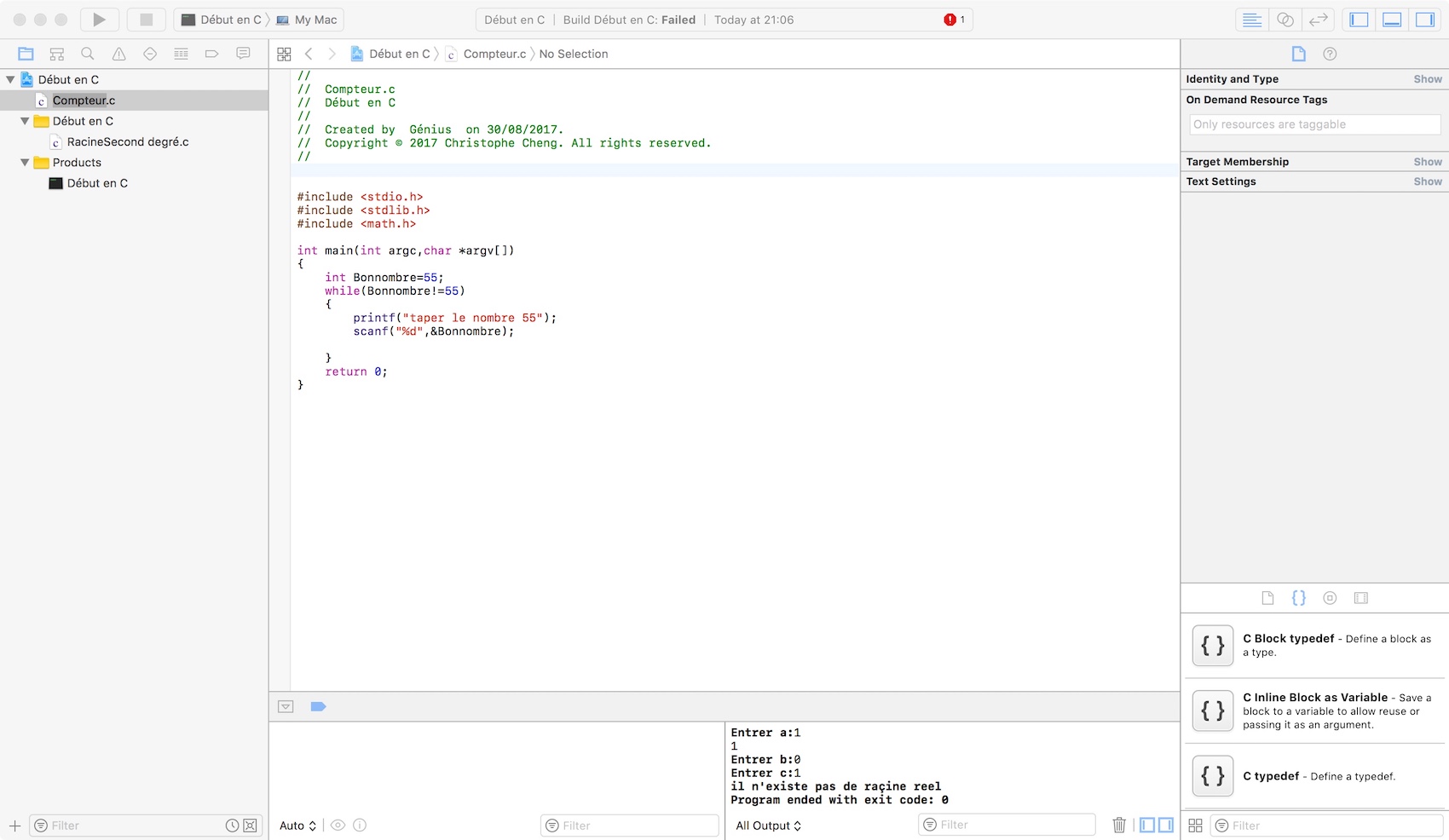The height and width of the screenshot is (840, 1449).
Task: Collapse the Début en C group folder
Action: point(25,121)
